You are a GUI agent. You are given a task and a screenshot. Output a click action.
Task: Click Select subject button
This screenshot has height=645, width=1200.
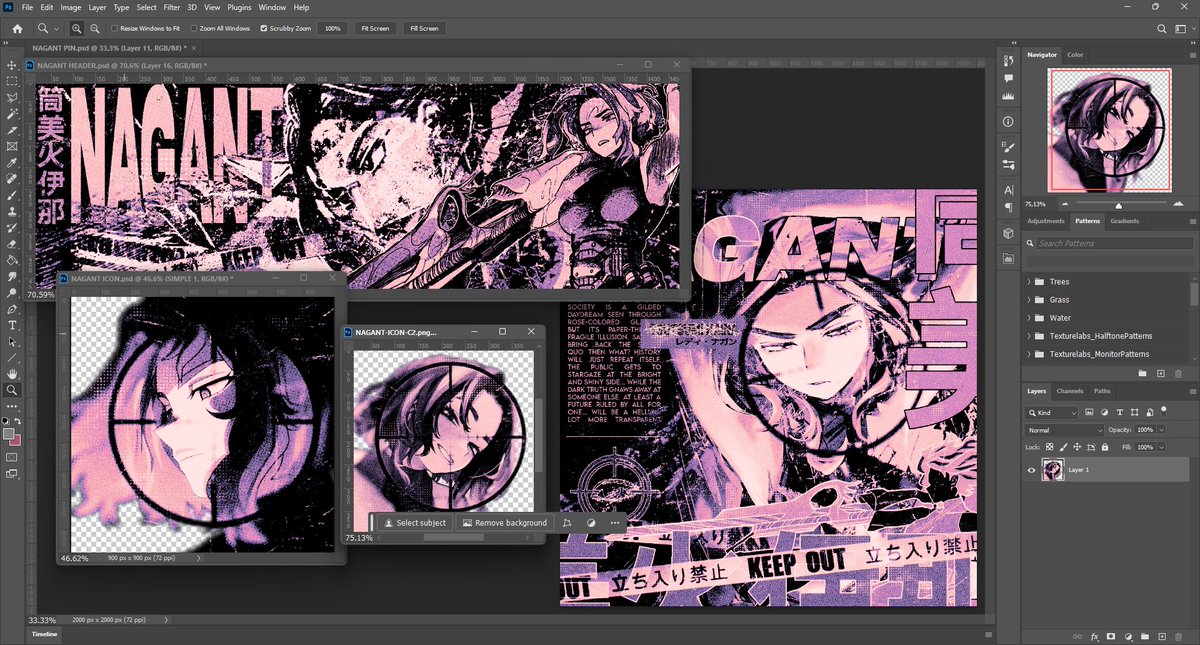pyautogui.click(x=415, y=523)
